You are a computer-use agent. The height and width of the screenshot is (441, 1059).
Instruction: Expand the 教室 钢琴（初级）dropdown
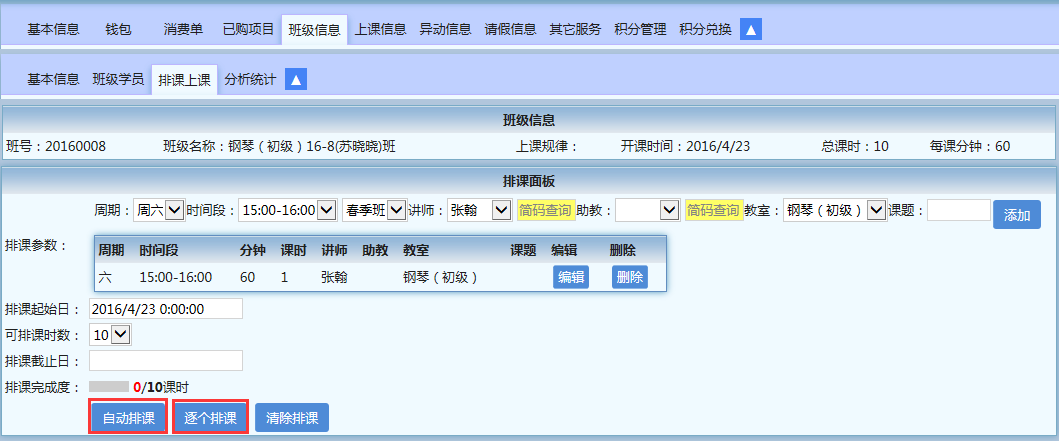(834, 210)
